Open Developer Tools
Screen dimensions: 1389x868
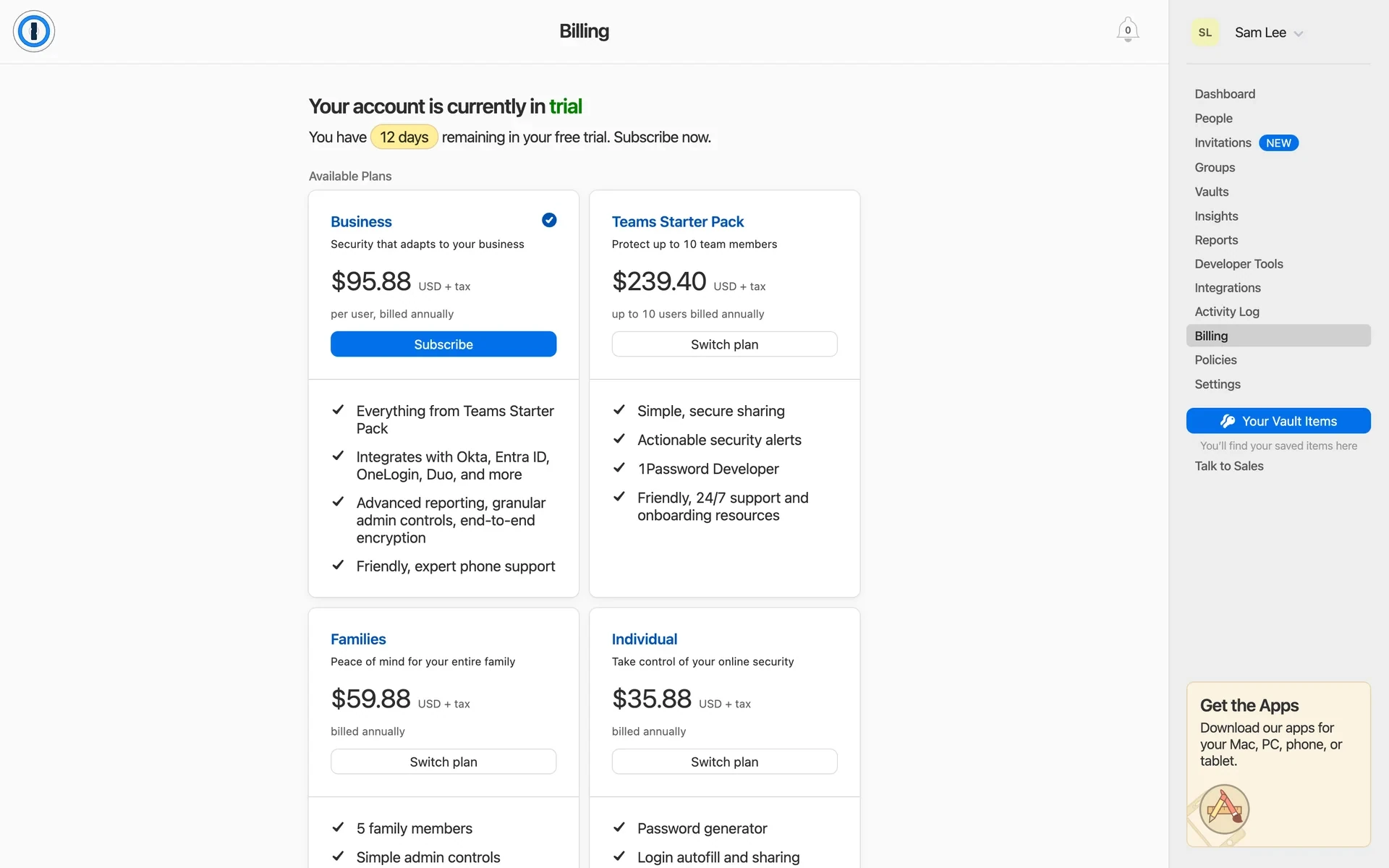pos(1239,264)
